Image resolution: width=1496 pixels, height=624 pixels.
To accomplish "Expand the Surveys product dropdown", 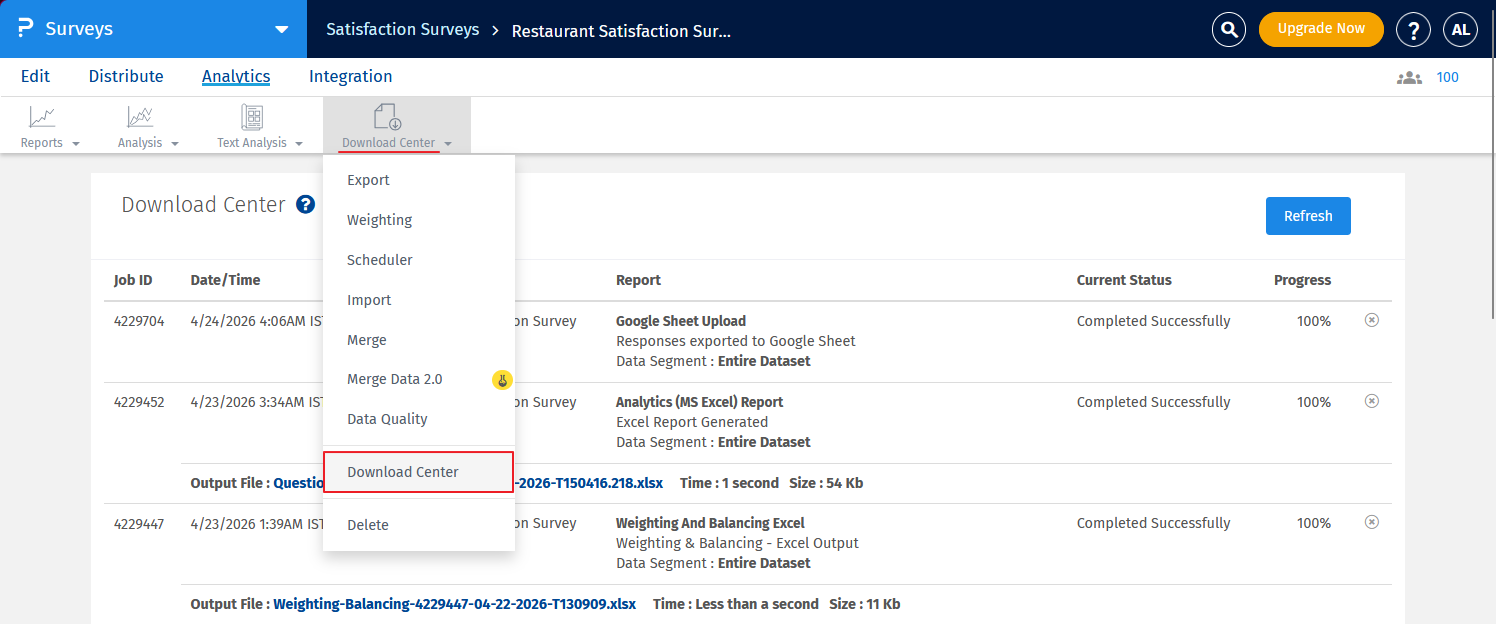I will coord(281,29).
